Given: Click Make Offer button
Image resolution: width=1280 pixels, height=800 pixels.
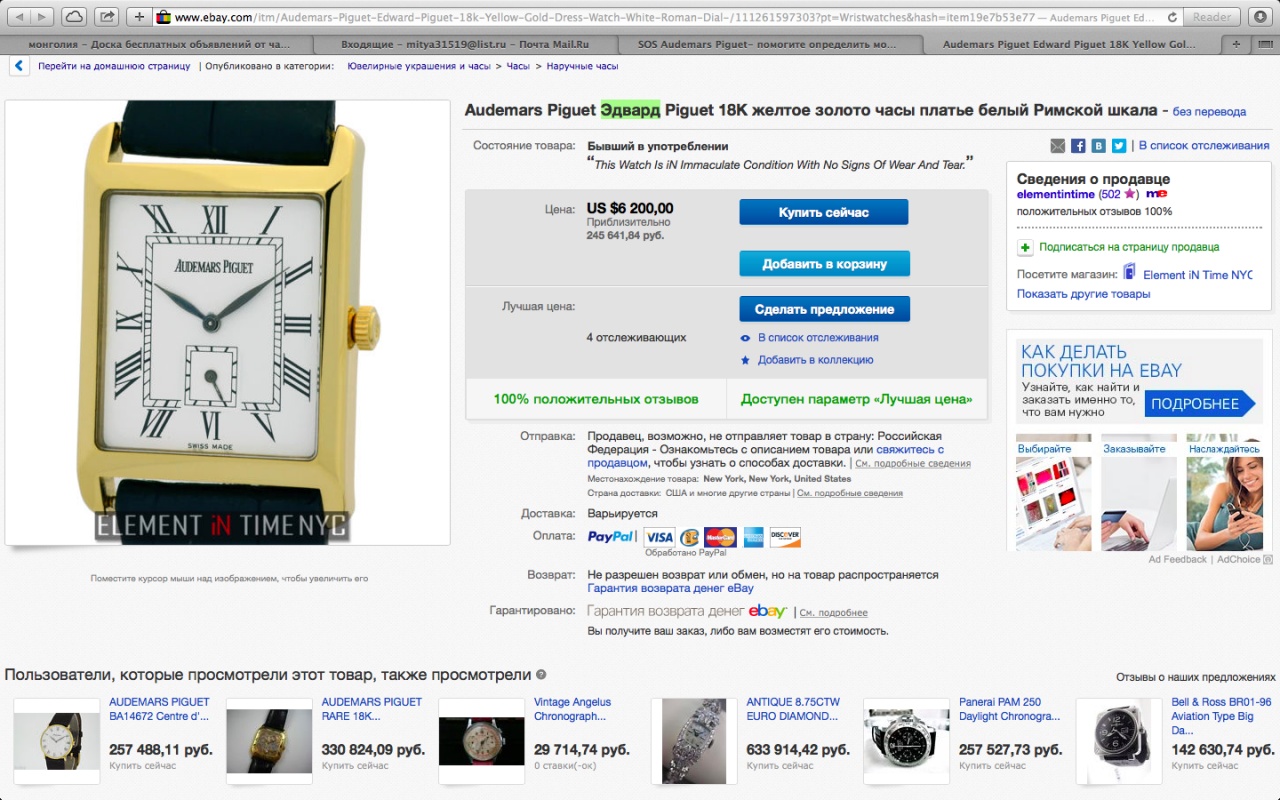Looking at the screenshot, I should pyautogui.click(x=824, y=309).
